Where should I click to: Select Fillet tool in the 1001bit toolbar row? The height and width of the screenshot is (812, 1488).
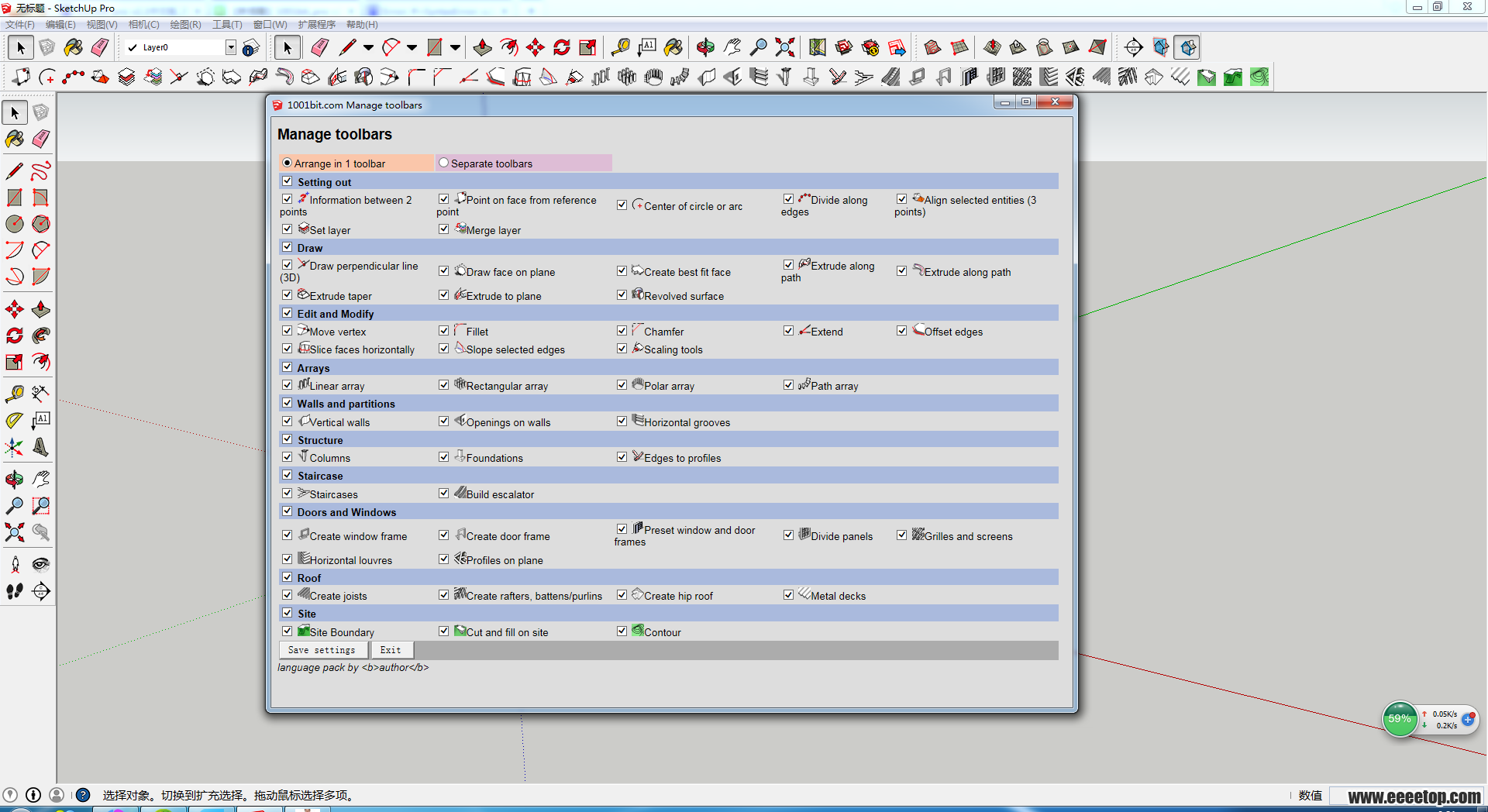pyautogui.click(x=417, y=77)
